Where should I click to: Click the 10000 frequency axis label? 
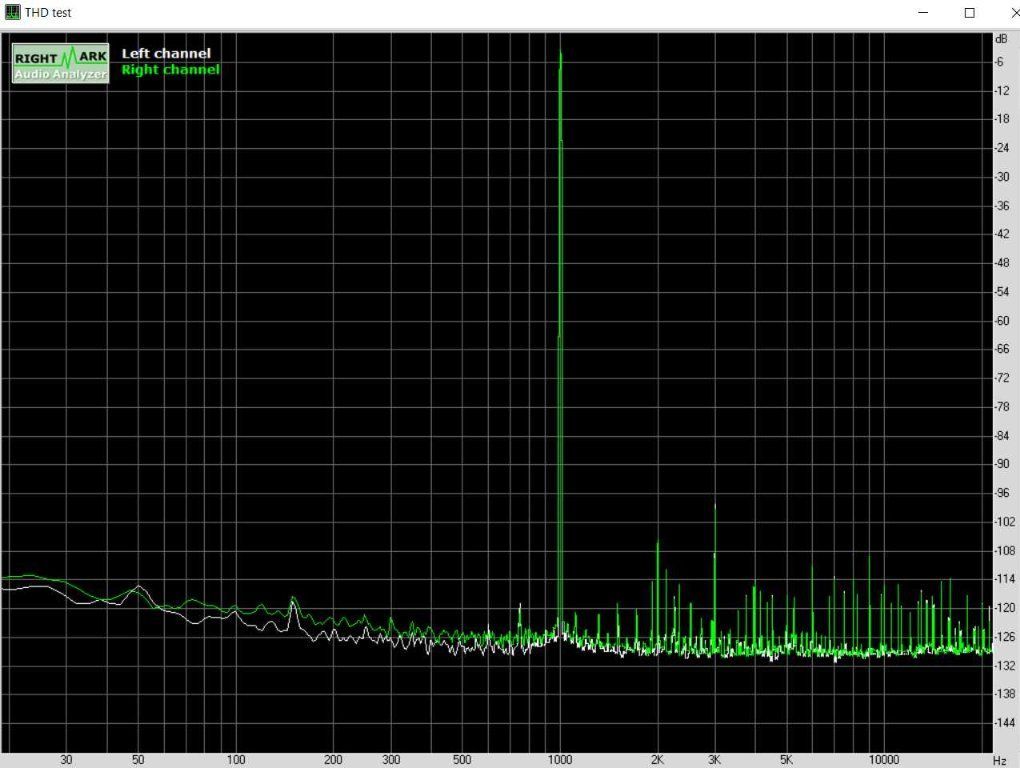tap(884, 760)
